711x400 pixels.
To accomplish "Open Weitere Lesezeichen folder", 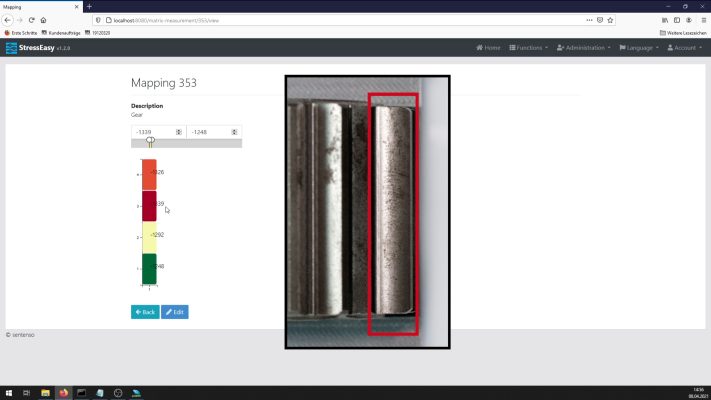I will click(x=683, y=33).
